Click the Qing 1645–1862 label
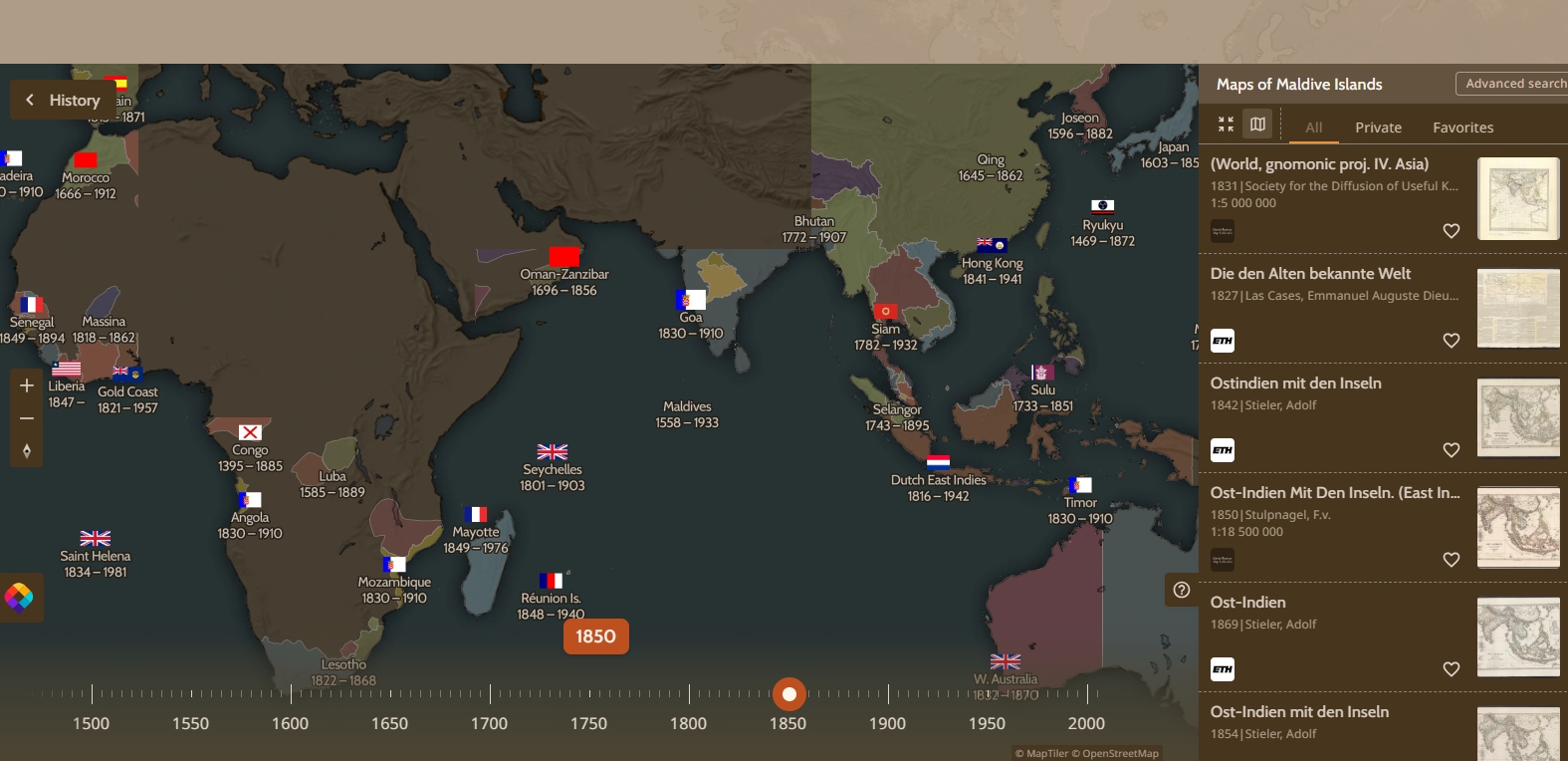 click(x=991, y=167)
